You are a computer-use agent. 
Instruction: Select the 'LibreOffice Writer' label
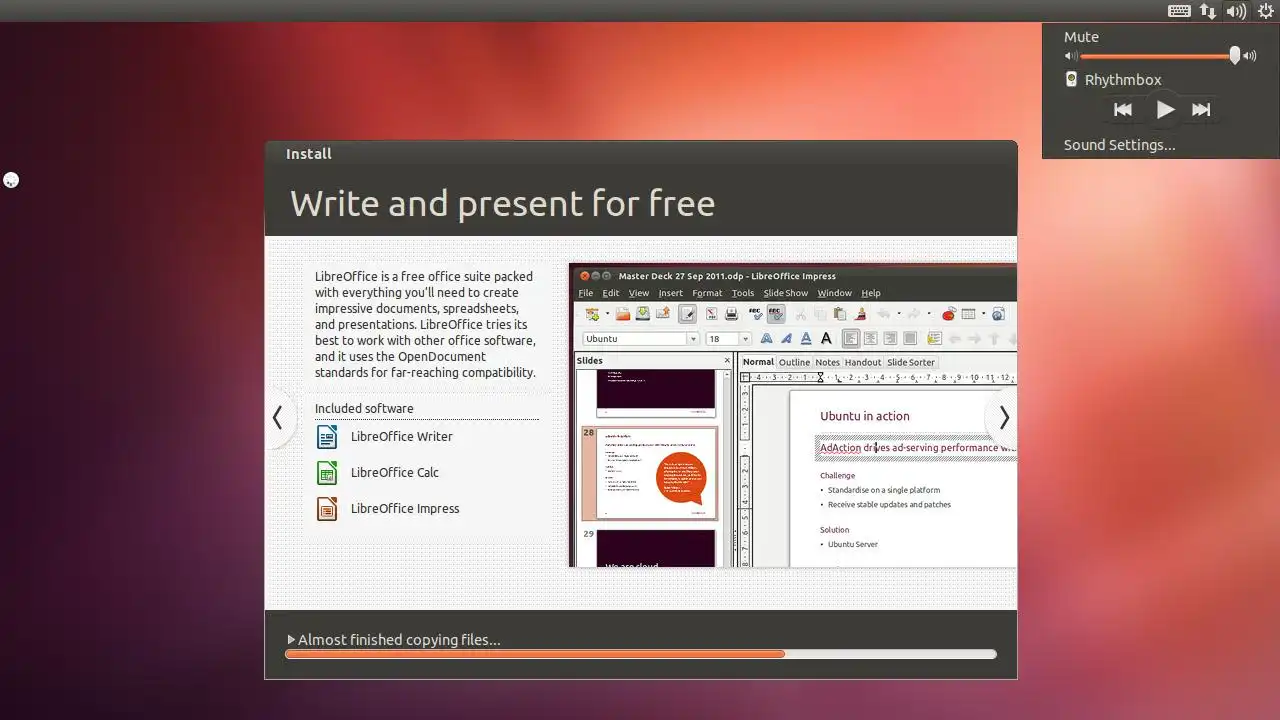tap(402, 437)
